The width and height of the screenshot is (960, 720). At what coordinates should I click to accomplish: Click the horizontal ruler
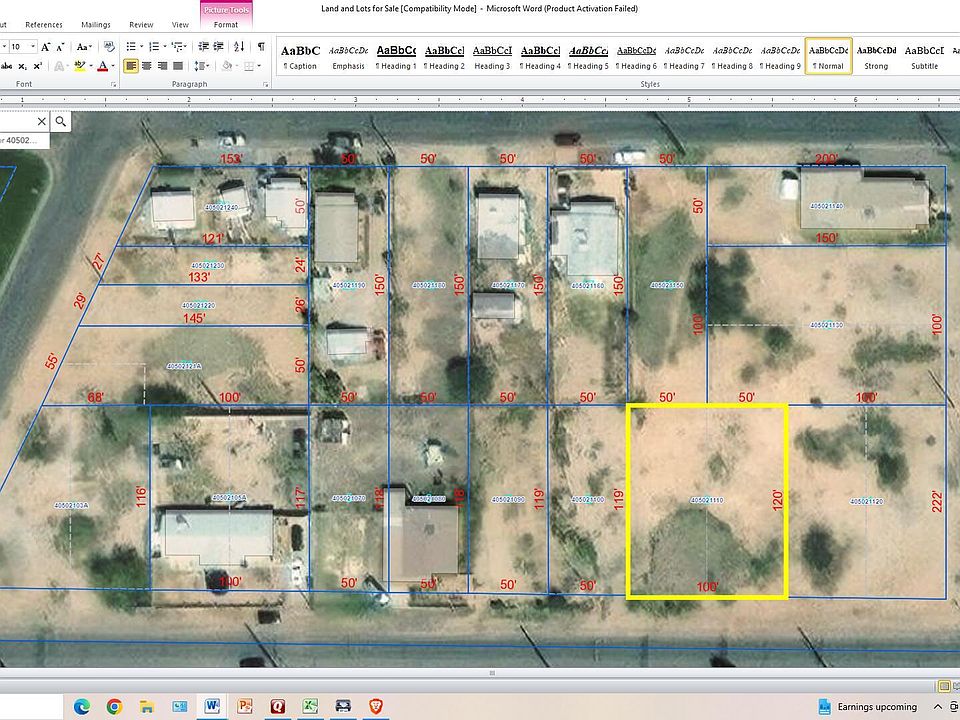[x=480, y=100]
